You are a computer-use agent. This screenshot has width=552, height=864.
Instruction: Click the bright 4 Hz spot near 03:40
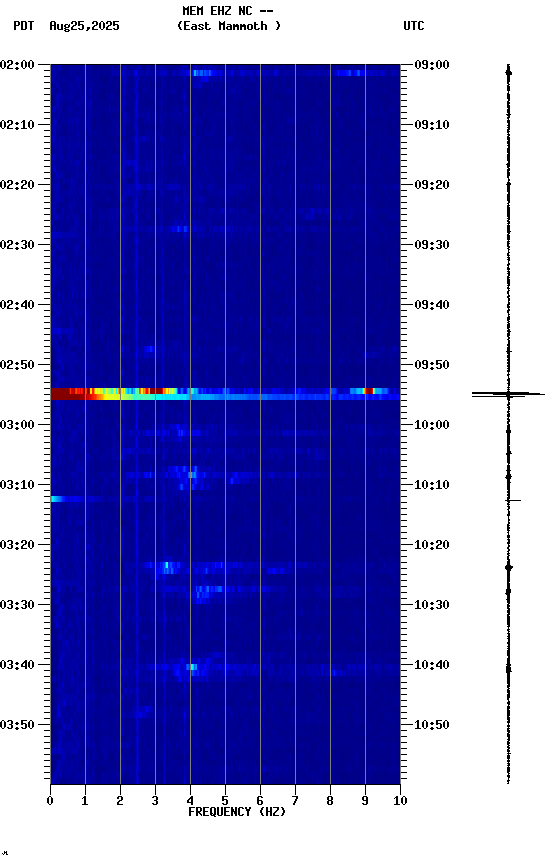pyautogui.click(x=192, y=667)
